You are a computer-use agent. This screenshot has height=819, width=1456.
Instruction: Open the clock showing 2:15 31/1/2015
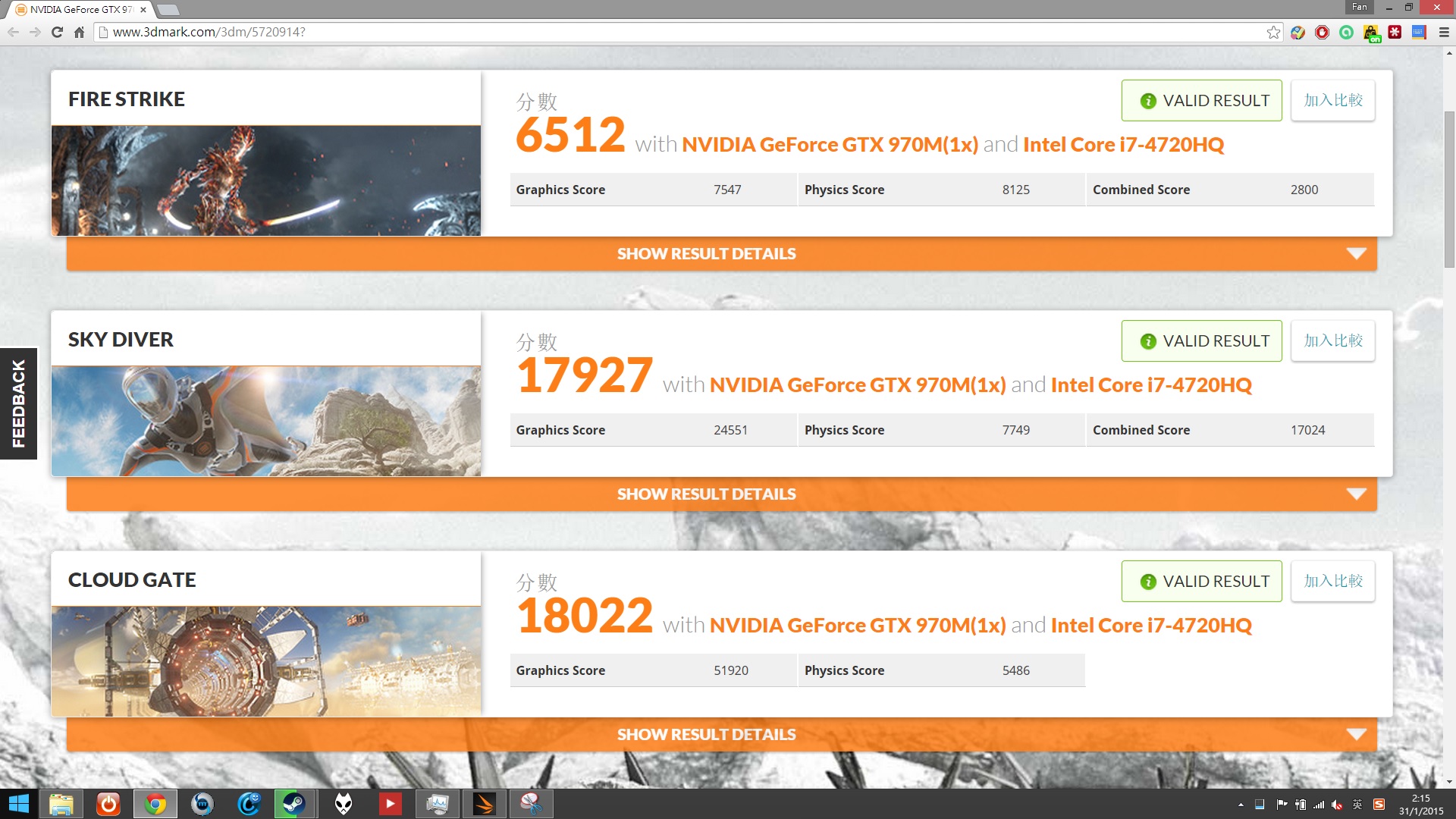point(1421,805)
